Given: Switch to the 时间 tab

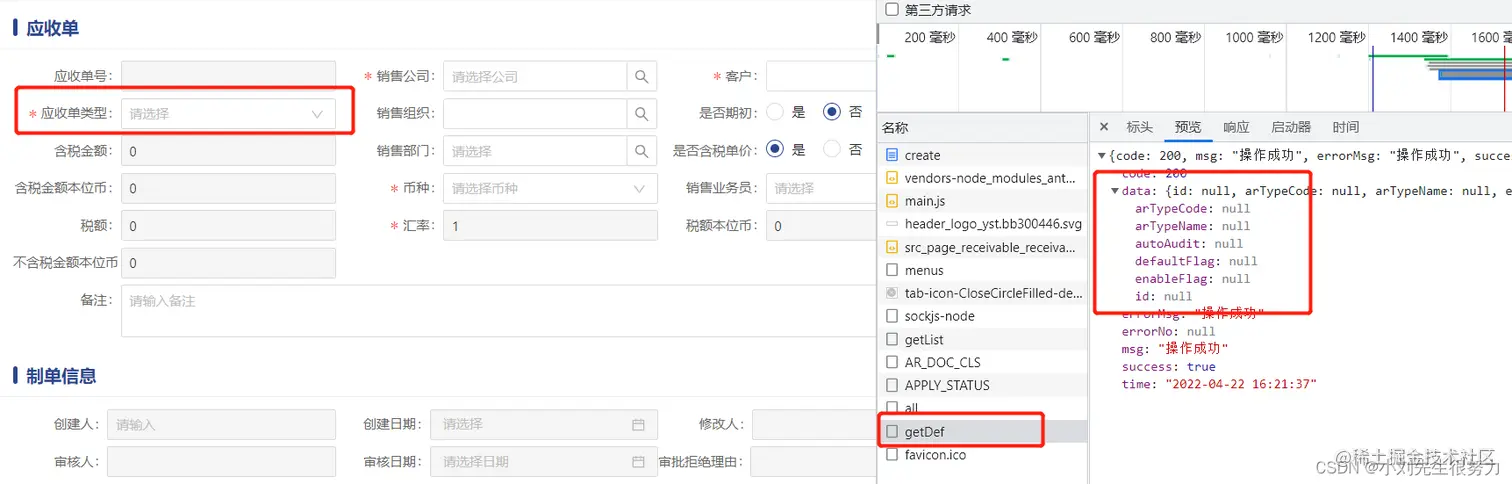Looking at the screenshot, I should [1346, 127].
